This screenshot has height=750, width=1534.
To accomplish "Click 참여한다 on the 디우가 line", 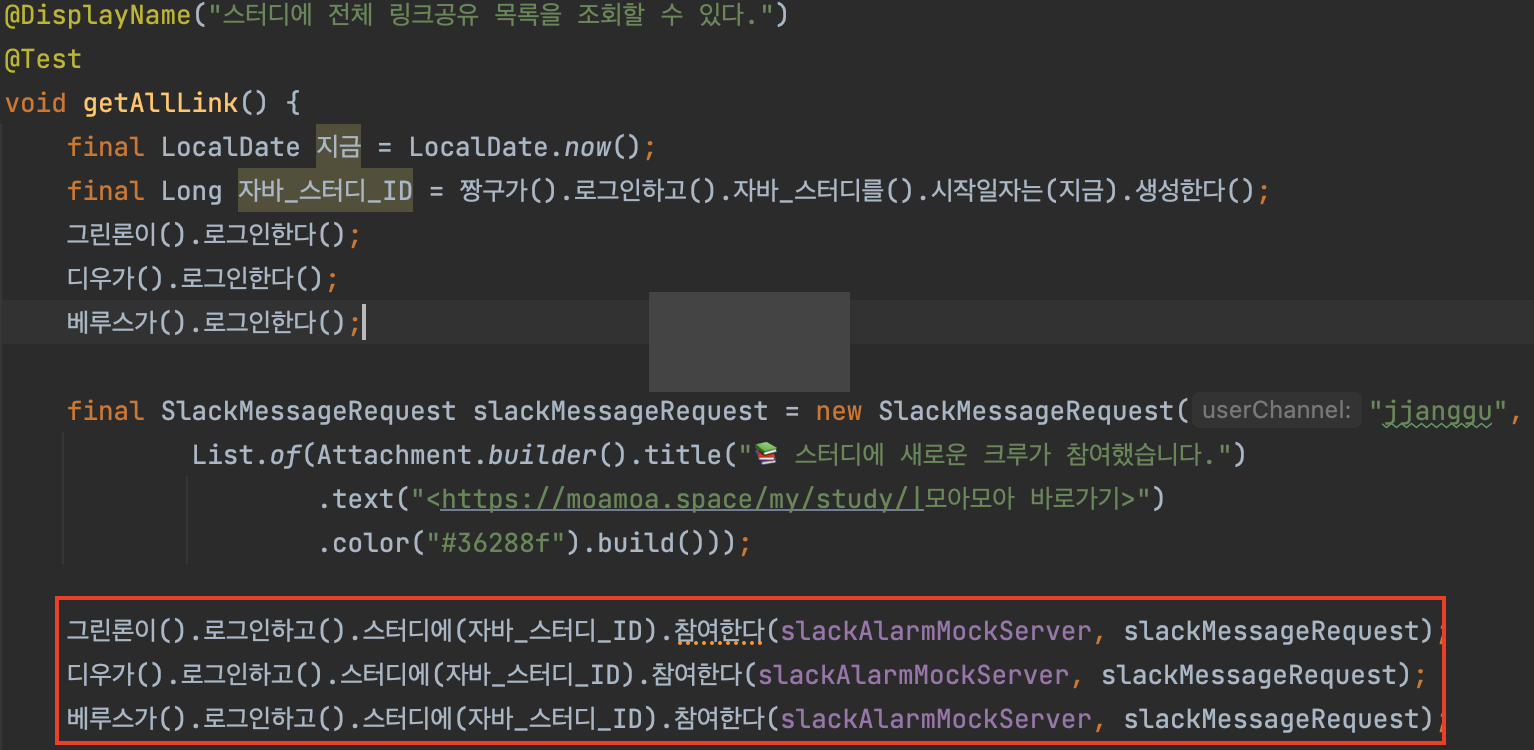I will pyautogui.click(x=697, y=674).
